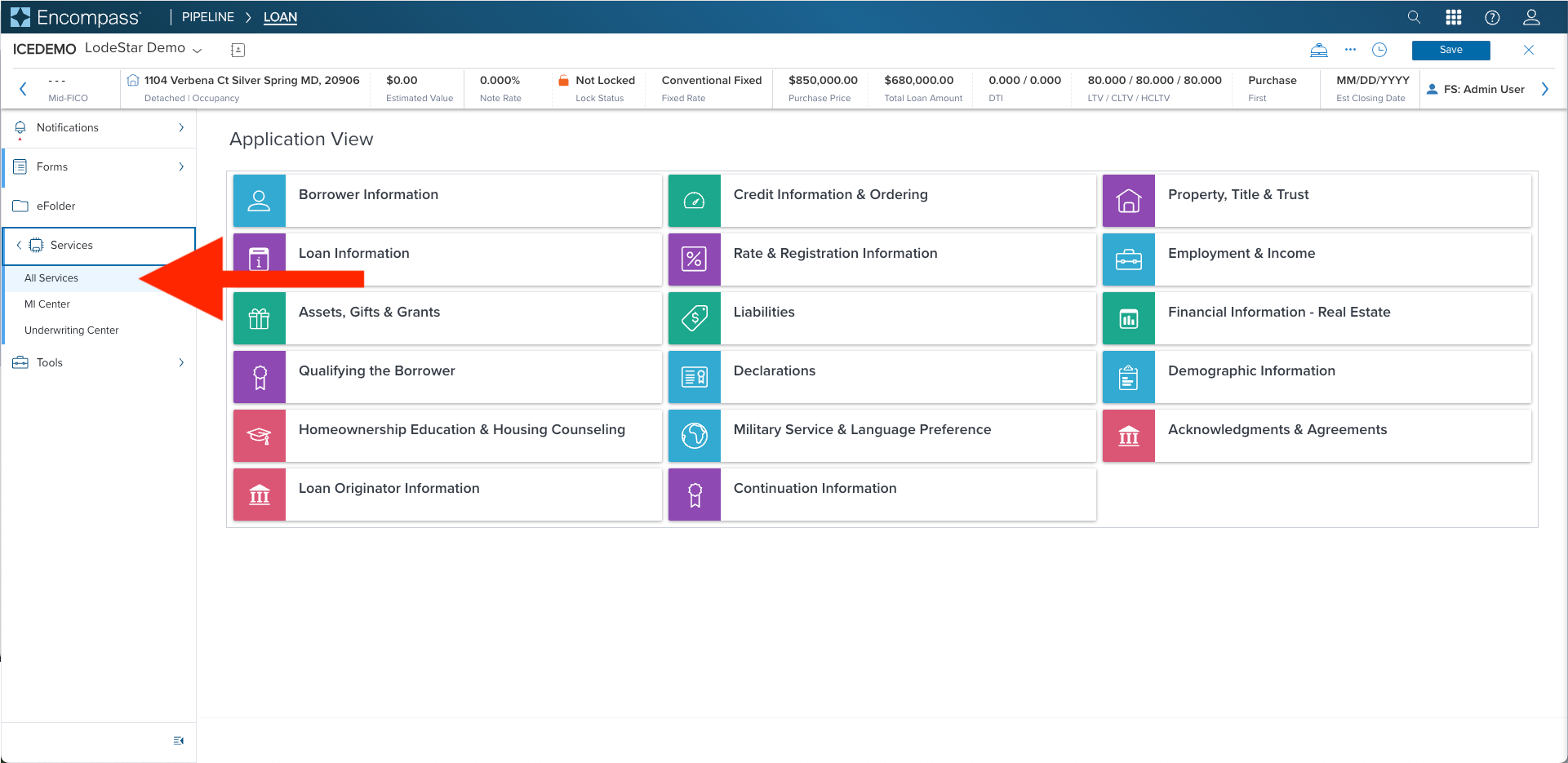The image size is (1568, 763).
Task: Expand the Forms section
Action: point(181,166)
